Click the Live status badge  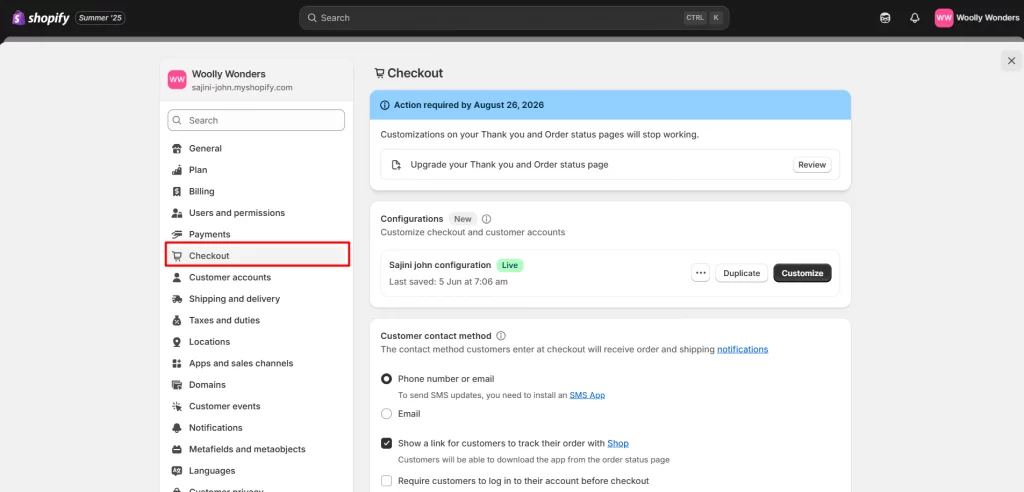(510, 265)
